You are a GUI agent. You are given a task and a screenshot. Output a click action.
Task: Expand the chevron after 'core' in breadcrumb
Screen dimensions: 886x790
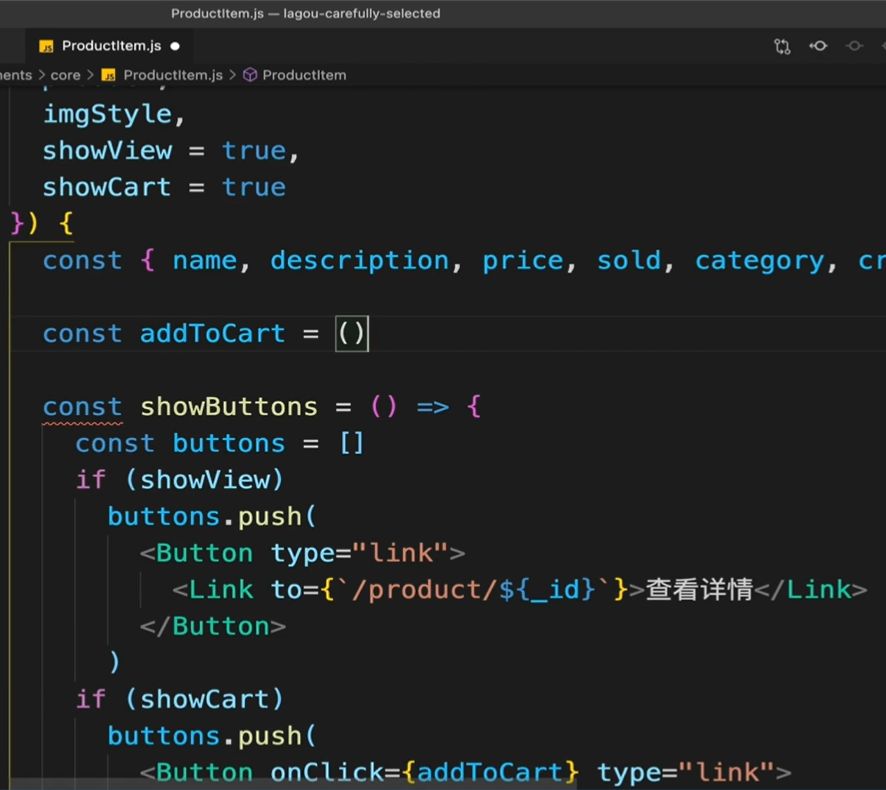pyautogui.click(x=90, y=75)
